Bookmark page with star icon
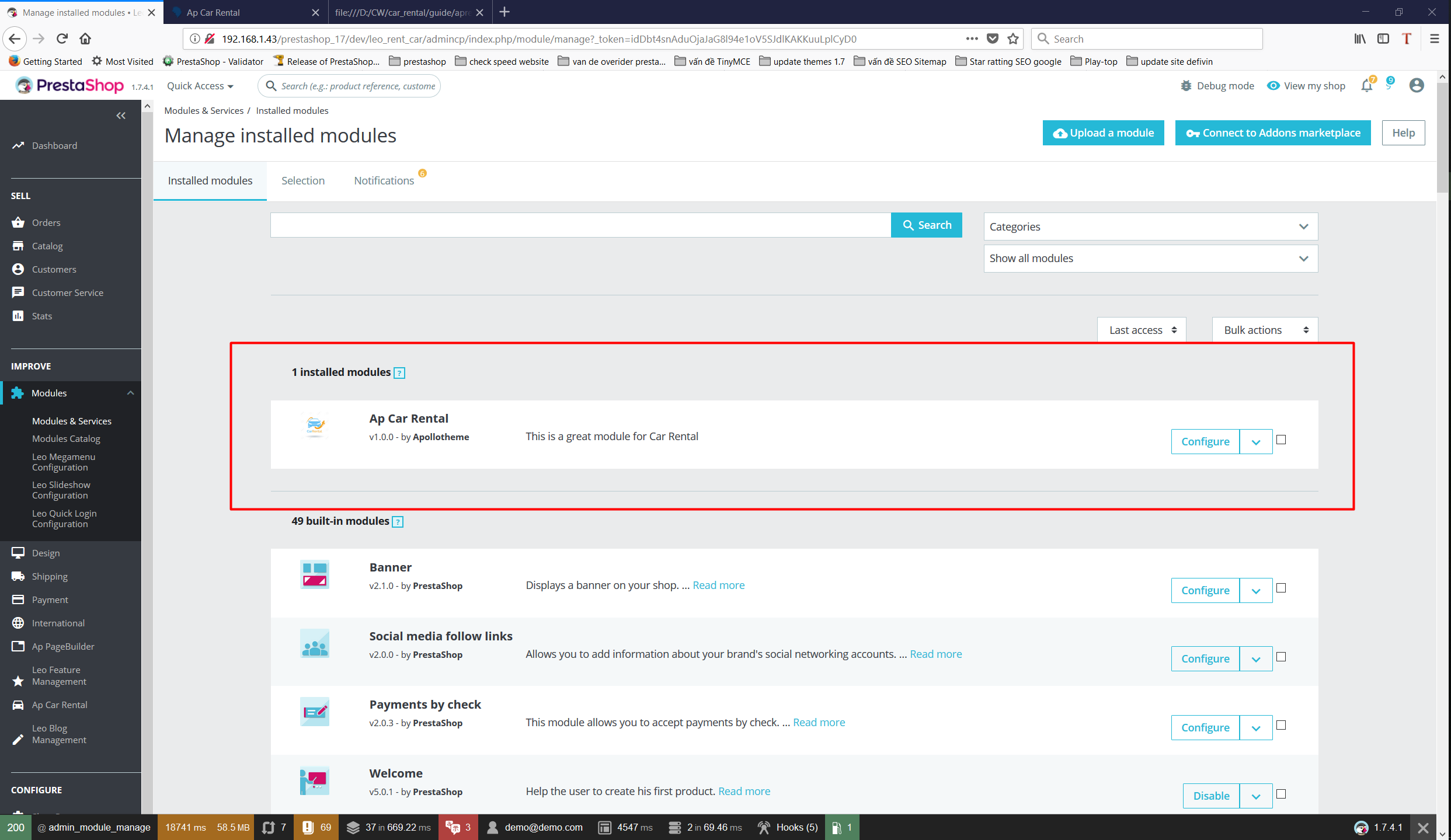This screenshot has height=840, width=1451. [1013, 39]
